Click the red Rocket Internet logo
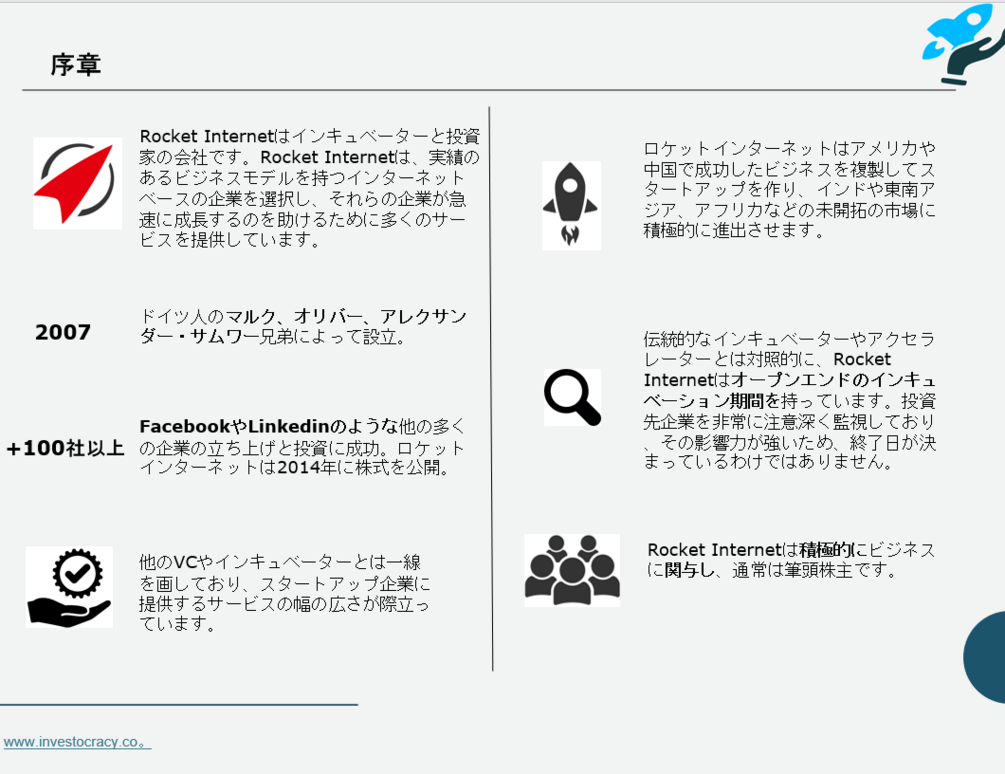1005x774 pixels. (x=78, y=183)
